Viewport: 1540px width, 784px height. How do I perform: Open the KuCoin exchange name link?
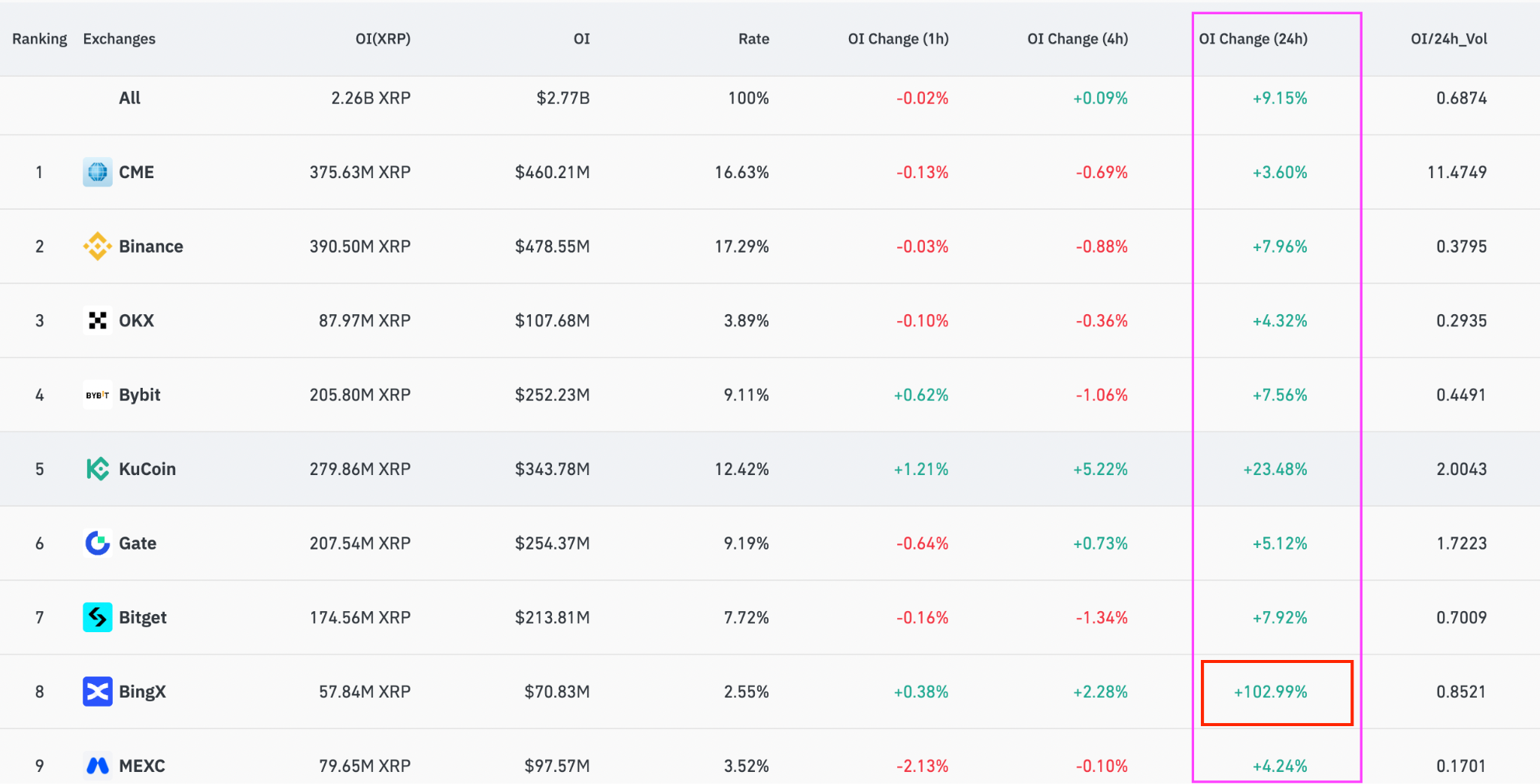147,469
